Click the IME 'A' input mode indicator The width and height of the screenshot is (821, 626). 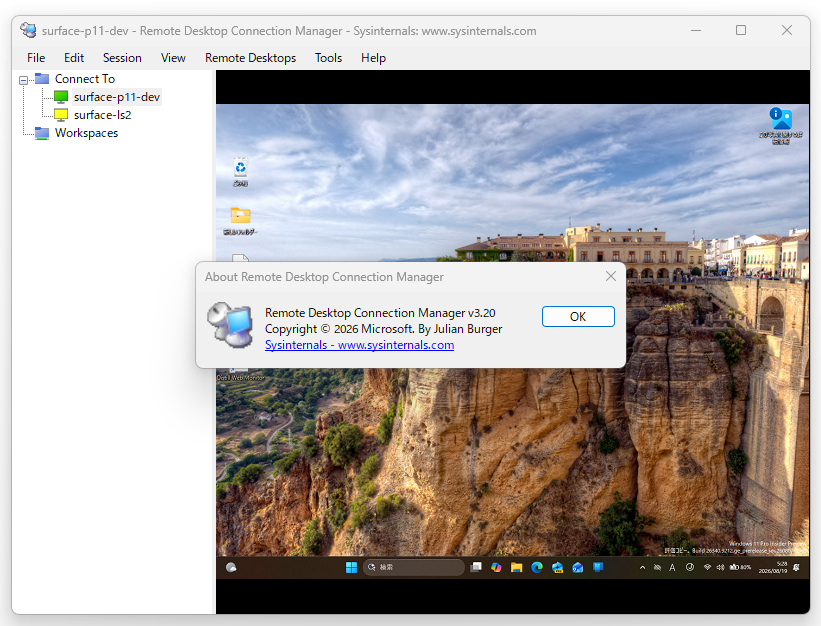pos(672,567)
